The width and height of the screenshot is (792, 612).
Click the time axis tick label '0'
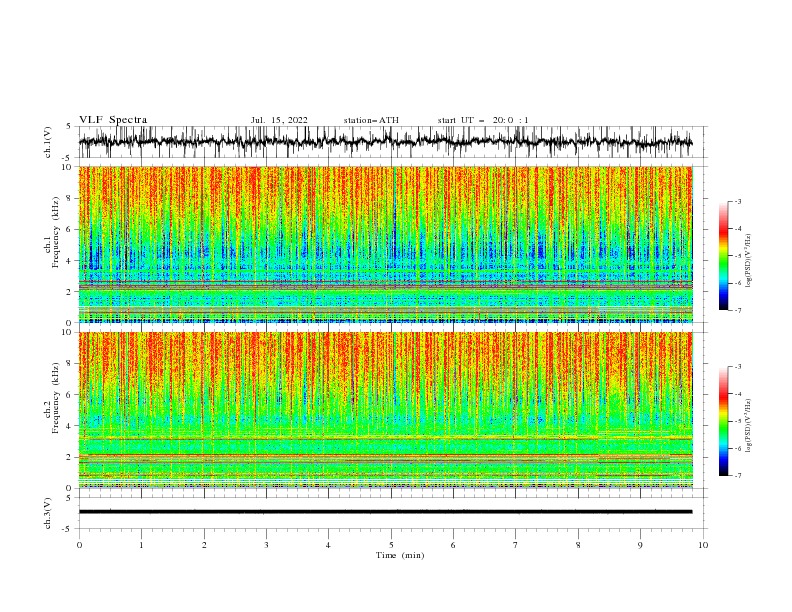79,545
